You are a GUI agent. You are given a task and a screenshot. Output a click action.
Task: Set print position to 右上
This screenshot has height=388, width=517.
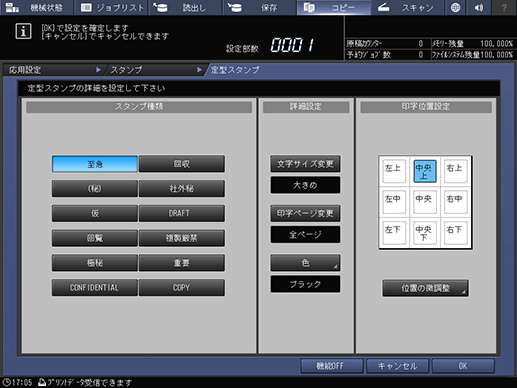(456, 171)
